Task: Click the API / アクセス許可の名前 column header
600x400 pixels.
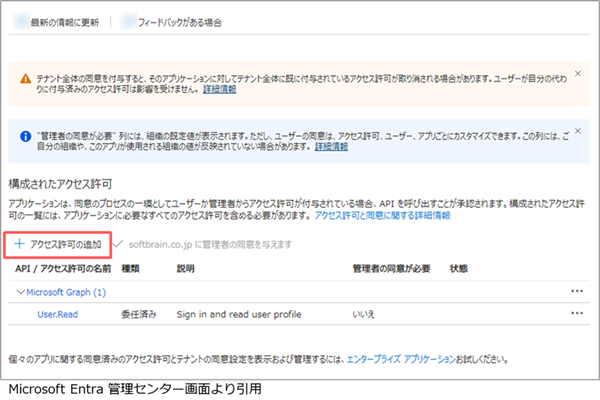Action: coord(62,268)
